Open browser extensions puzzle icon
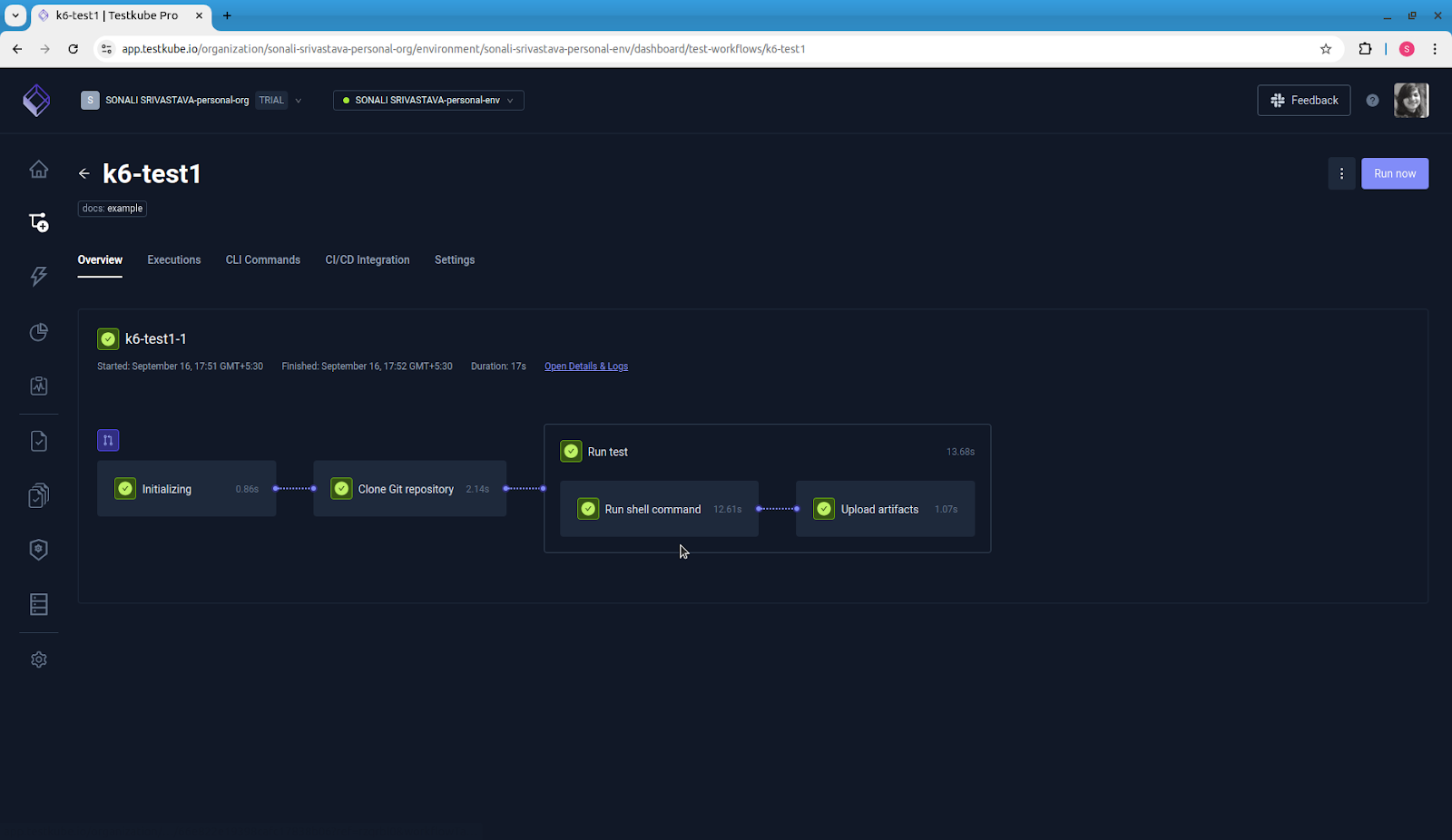The width and height of the screenshot is (1452, 840). (x=1365, y=49)
